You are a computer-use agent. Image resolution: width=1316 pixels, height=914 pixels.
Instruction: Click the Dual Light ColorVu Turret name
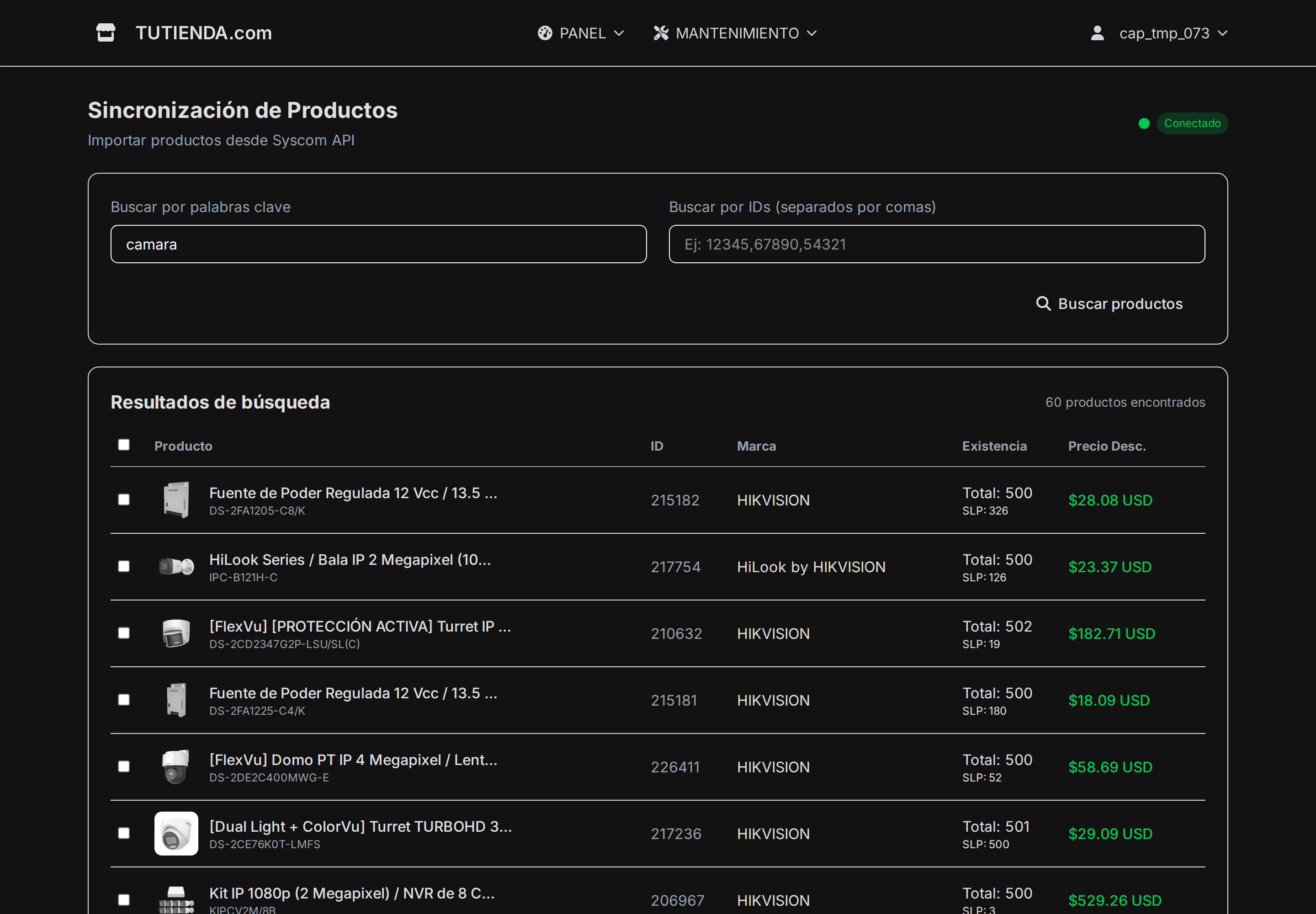click(x=361, y=826)
